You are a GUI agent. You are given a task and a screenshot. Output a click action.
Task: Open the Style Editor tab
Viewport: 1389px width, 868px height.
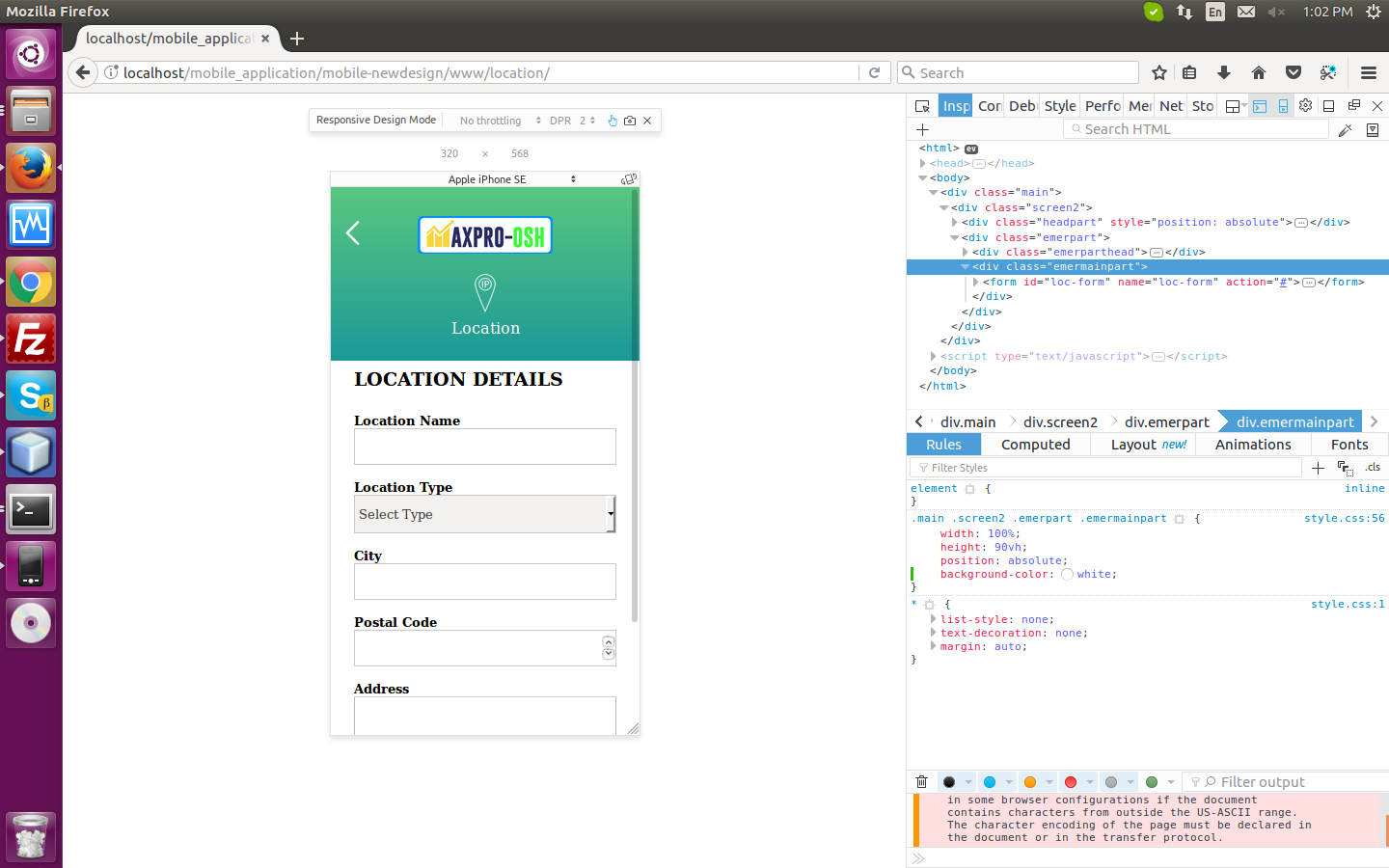(x=1060, y=106)
